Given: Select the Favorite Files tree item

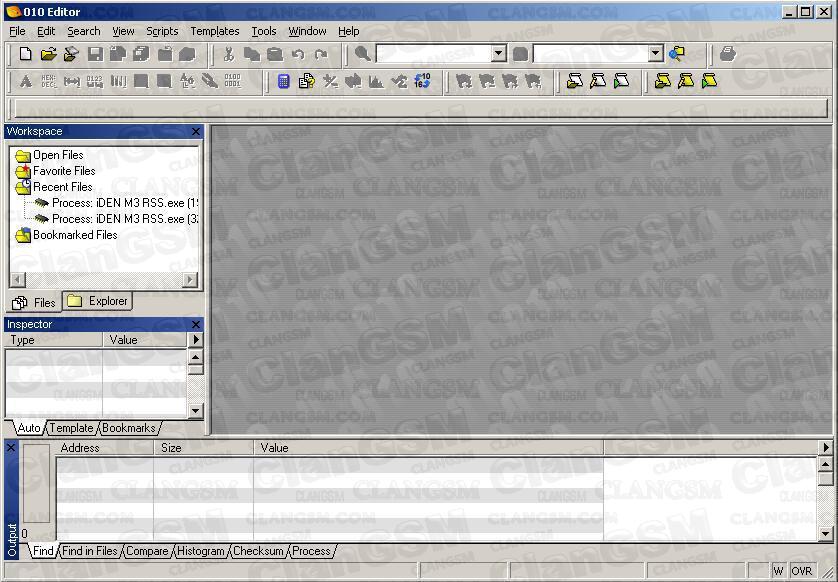Looking at the screenshot, I should click(x=64, y=171).
